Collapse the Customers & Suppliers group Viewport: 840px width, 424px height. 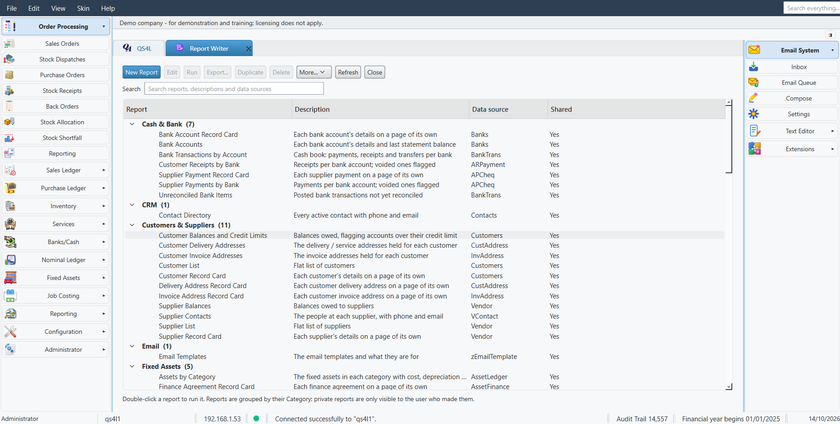(132, 225)
